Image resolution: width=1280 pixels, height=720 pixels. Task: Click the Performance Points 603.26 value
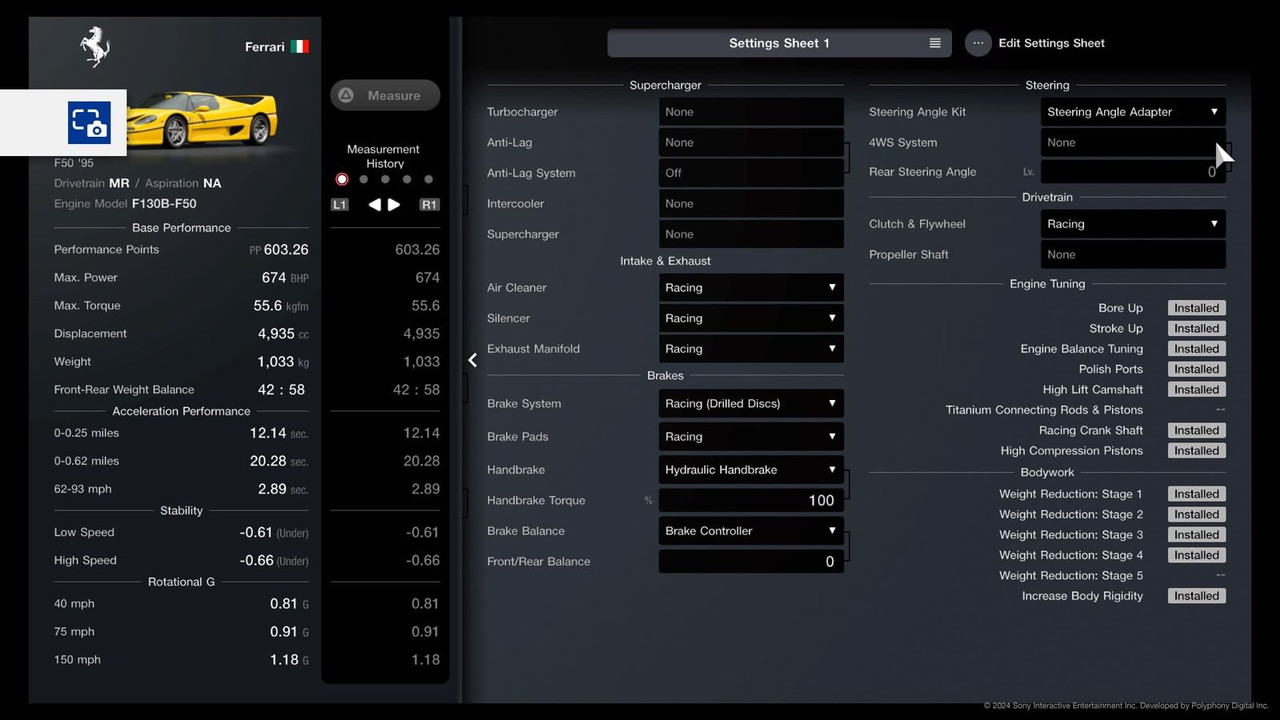pyautogui.click(x=286, y=250)
